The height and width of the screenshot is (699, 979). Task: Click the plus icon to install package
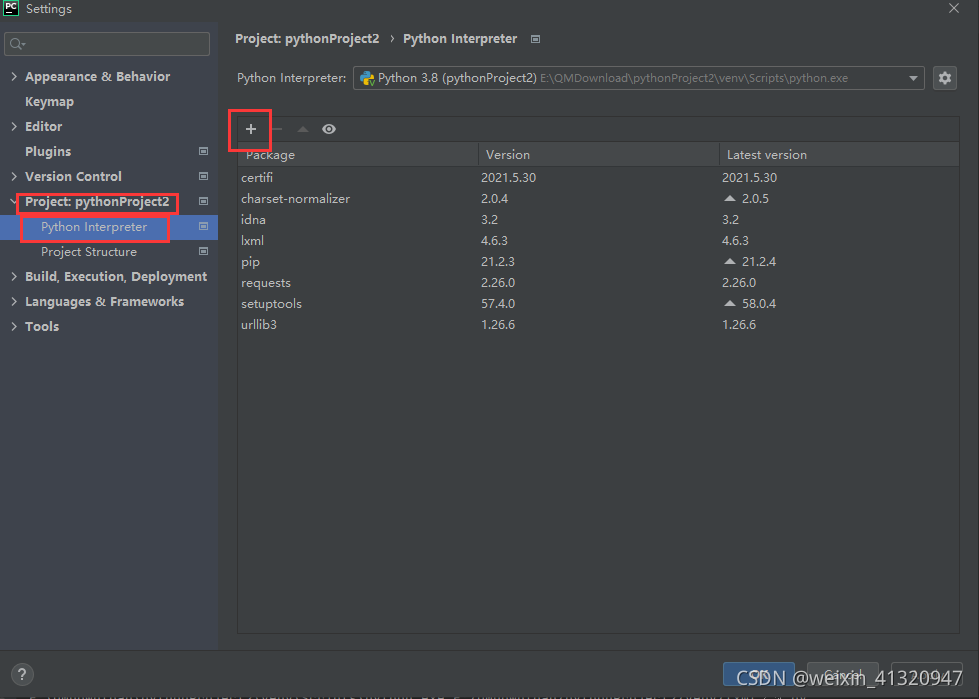pos(251,129)
